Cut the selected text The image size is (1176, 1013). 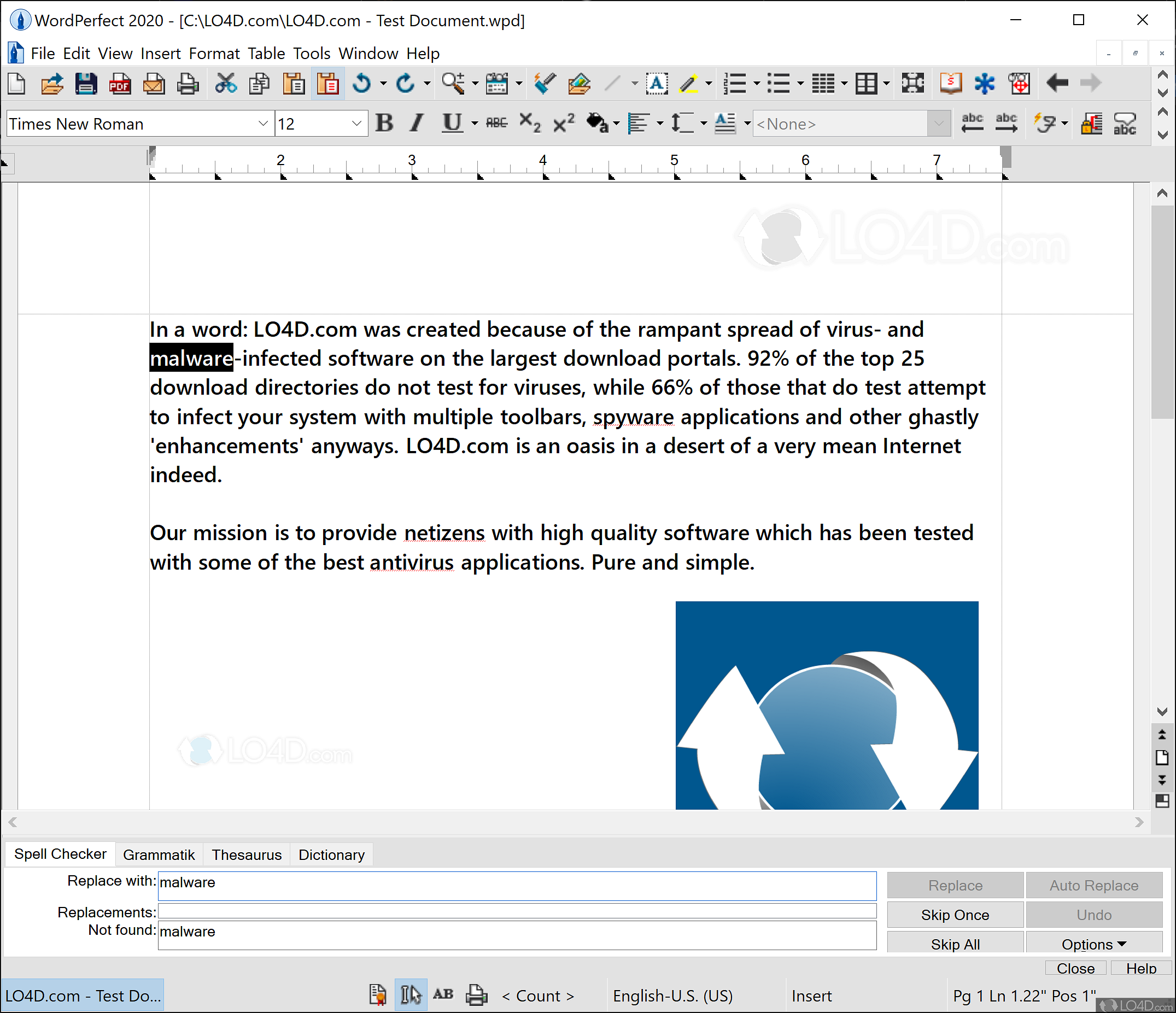pyautogui.click(x=226, y=84)
